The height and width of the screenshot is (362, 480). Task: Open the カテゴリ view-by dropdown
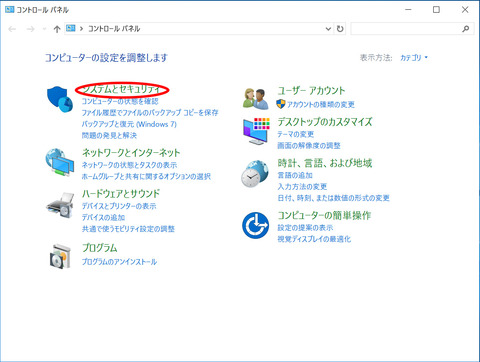tap(414, 58)
